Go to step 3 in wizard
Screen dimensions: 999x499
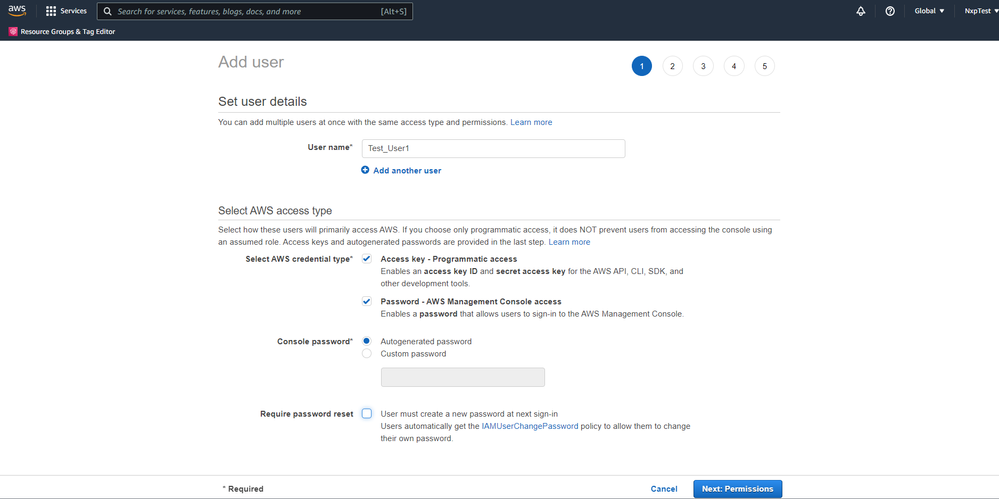click(x=703, y=67)
